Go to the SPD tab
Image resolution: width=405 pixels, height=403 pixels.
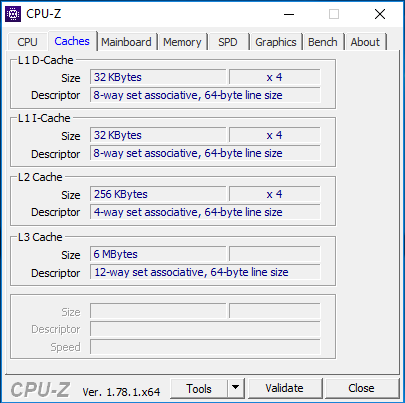pos(228,42)
